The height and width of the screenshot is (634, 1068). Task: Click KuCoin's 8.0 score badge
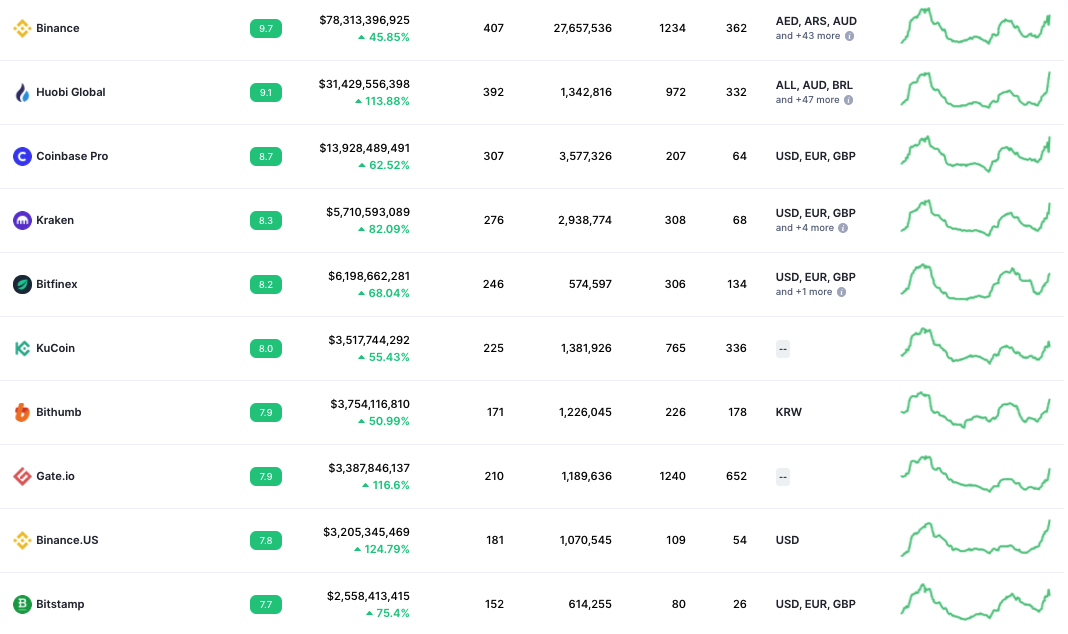click(266, 349)
